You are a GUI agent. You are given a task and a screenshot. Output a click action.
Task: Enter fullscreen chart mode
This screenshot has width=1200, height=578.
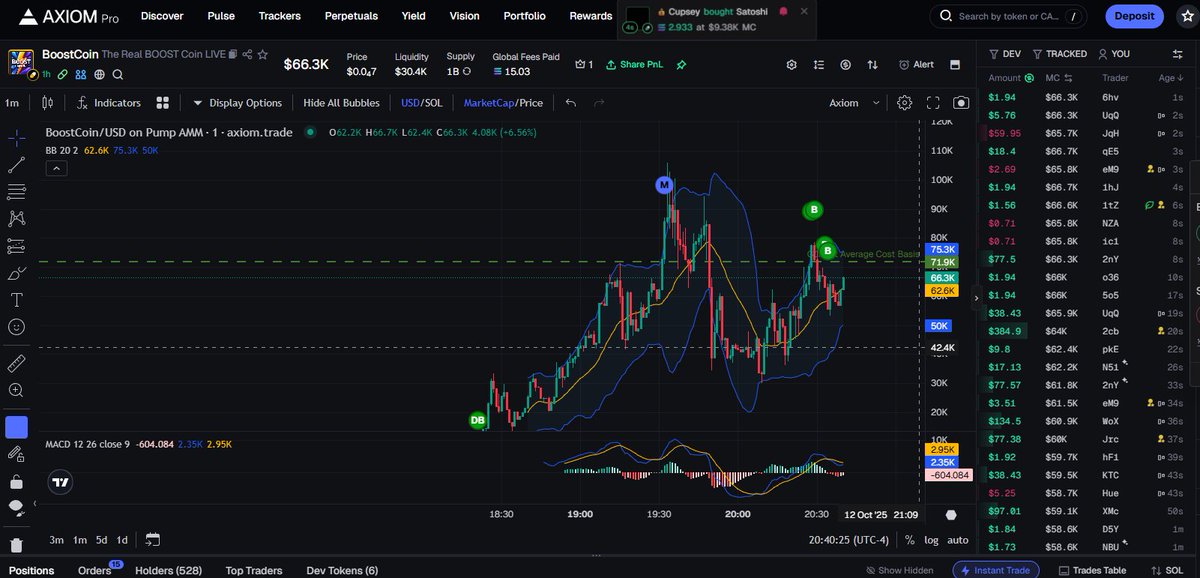[933, 103]
